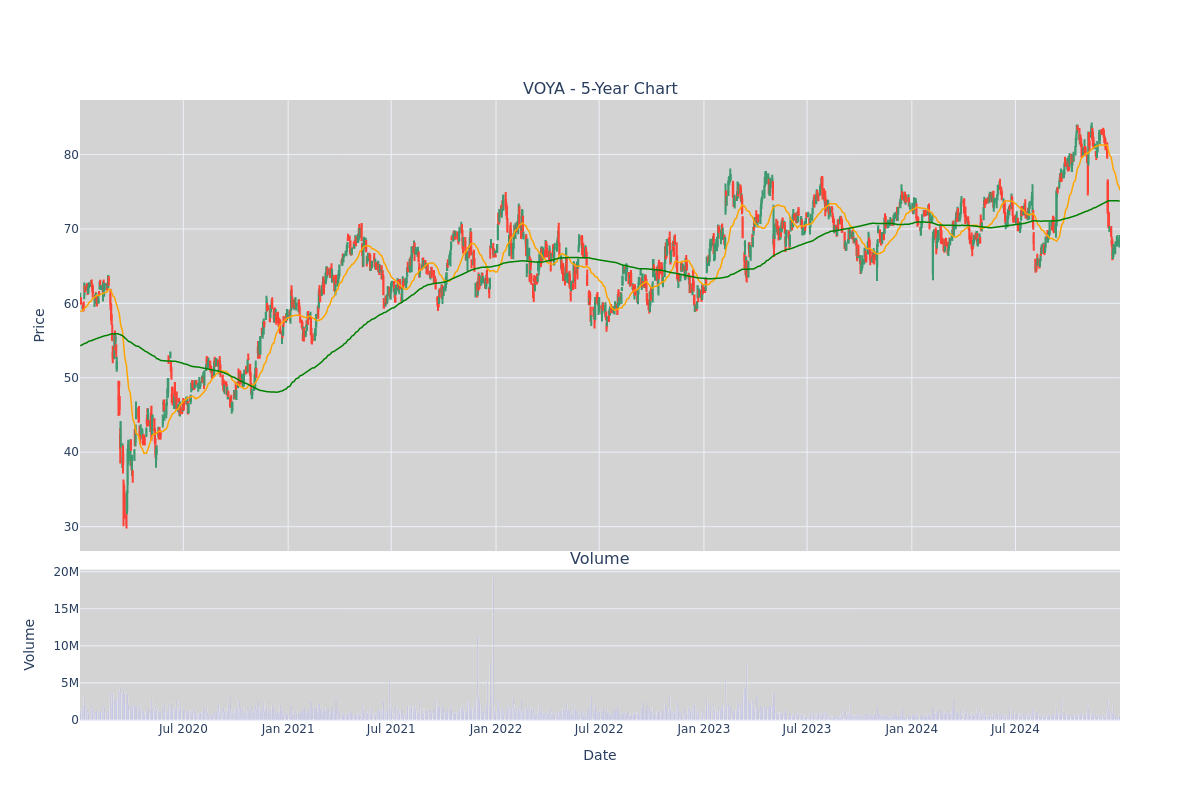Click the tallest volume spike near Jan 2022
The width and height of the screenshot is (1200, 800).
click(492, 648)
